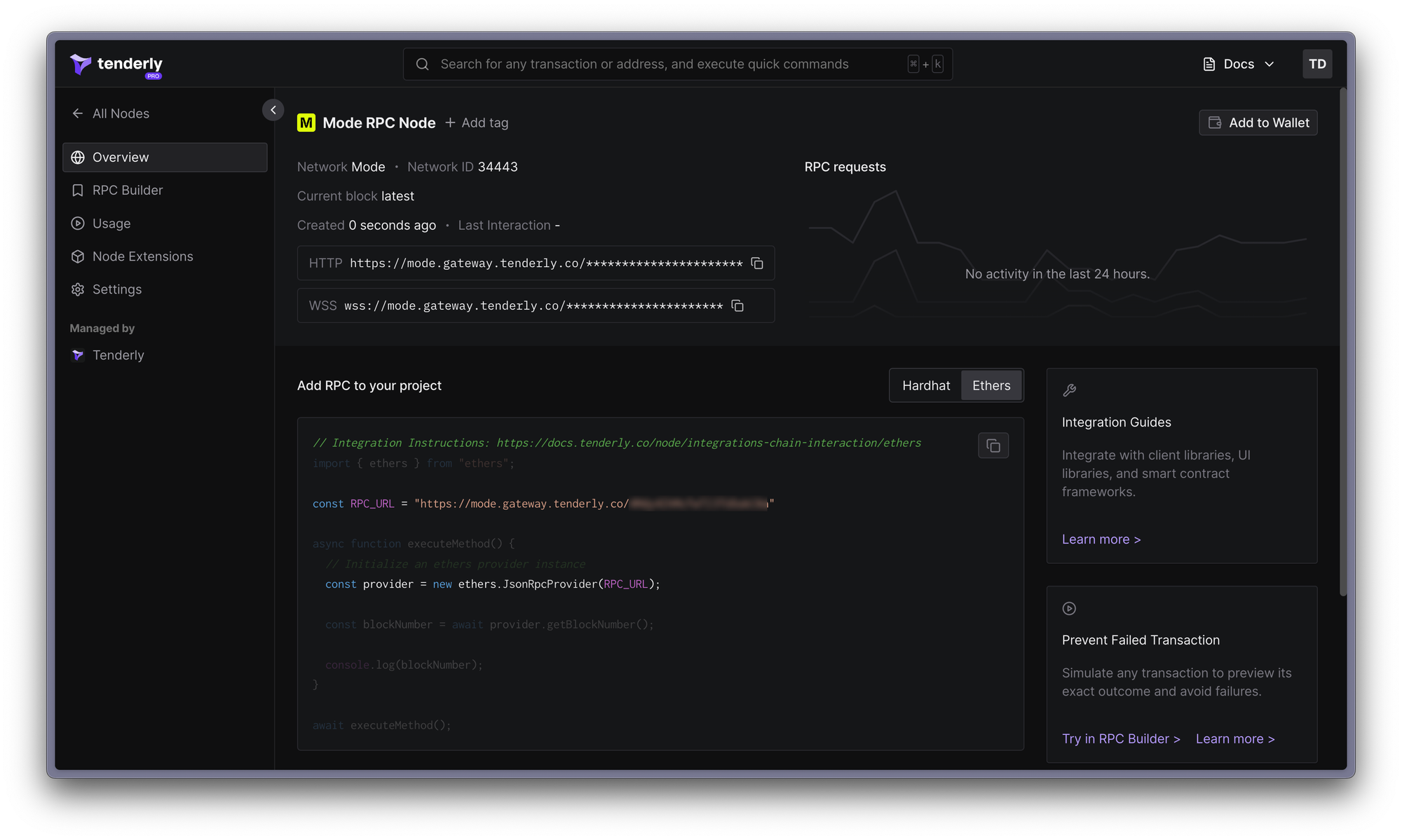Open Node Extensions page
This screenshot has width=1402, height=840.
(x=142, y=256)
